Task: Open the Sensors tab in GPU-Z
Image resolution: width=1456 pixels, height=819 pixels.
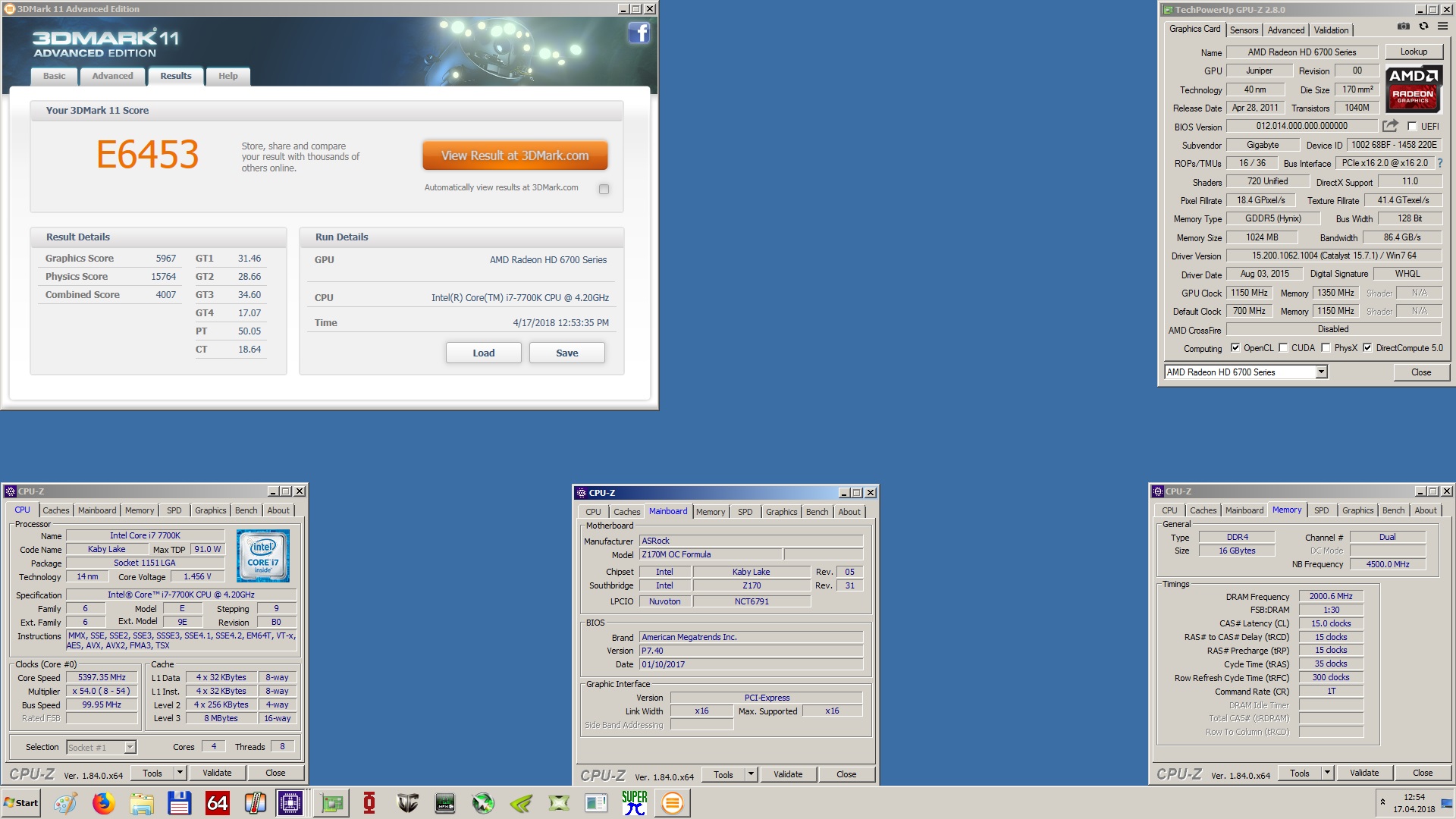Action: pyautogui.click(x=1244, y=30)
